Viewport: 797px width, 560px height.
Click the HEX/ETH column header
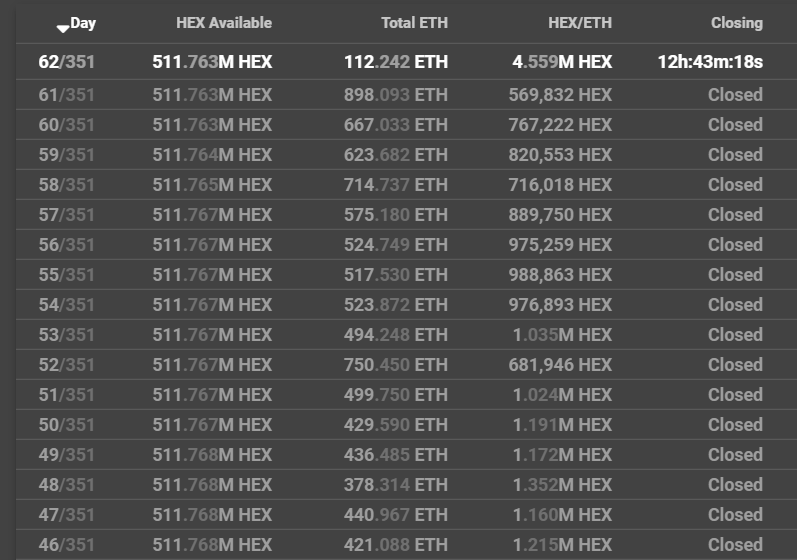[580, 23]
